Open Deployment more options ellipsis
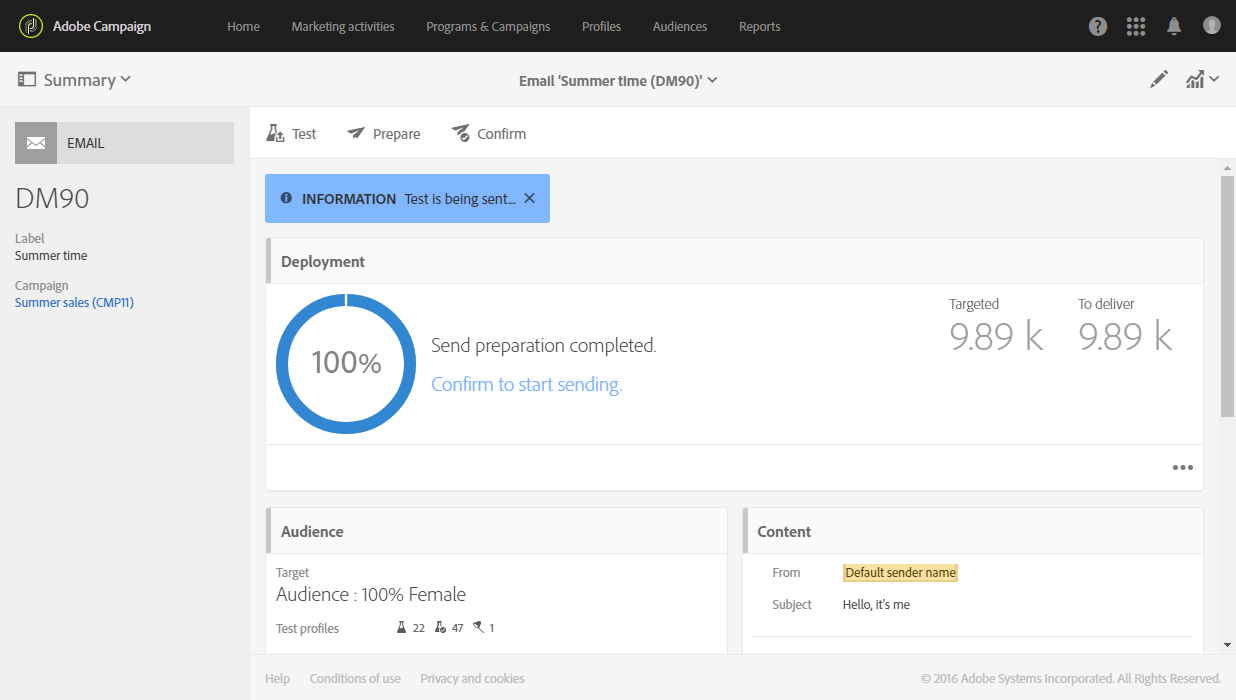Viewport: 1236px width, 700px height. click(1183, 467)
